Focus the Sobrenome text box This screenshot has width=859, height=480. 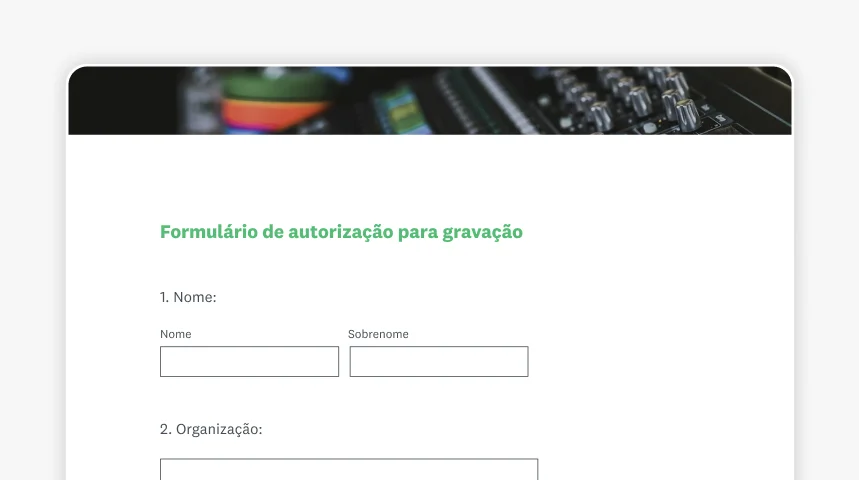(x=439, y=361)
